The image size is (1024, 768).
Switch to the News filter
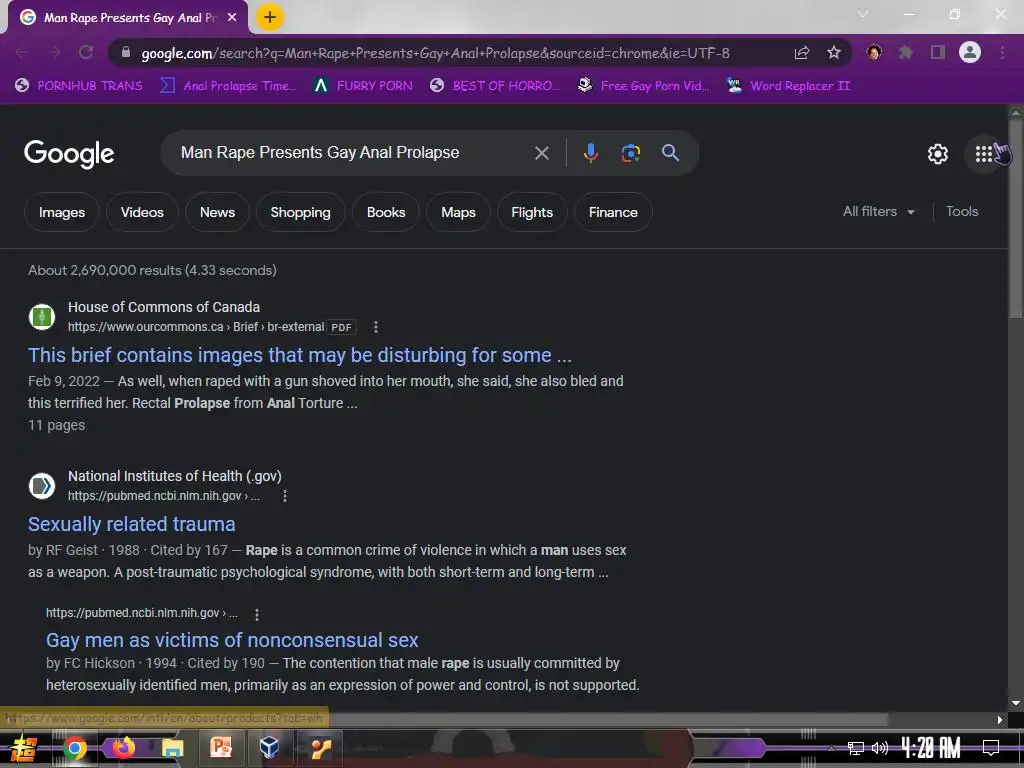(217, 212)
